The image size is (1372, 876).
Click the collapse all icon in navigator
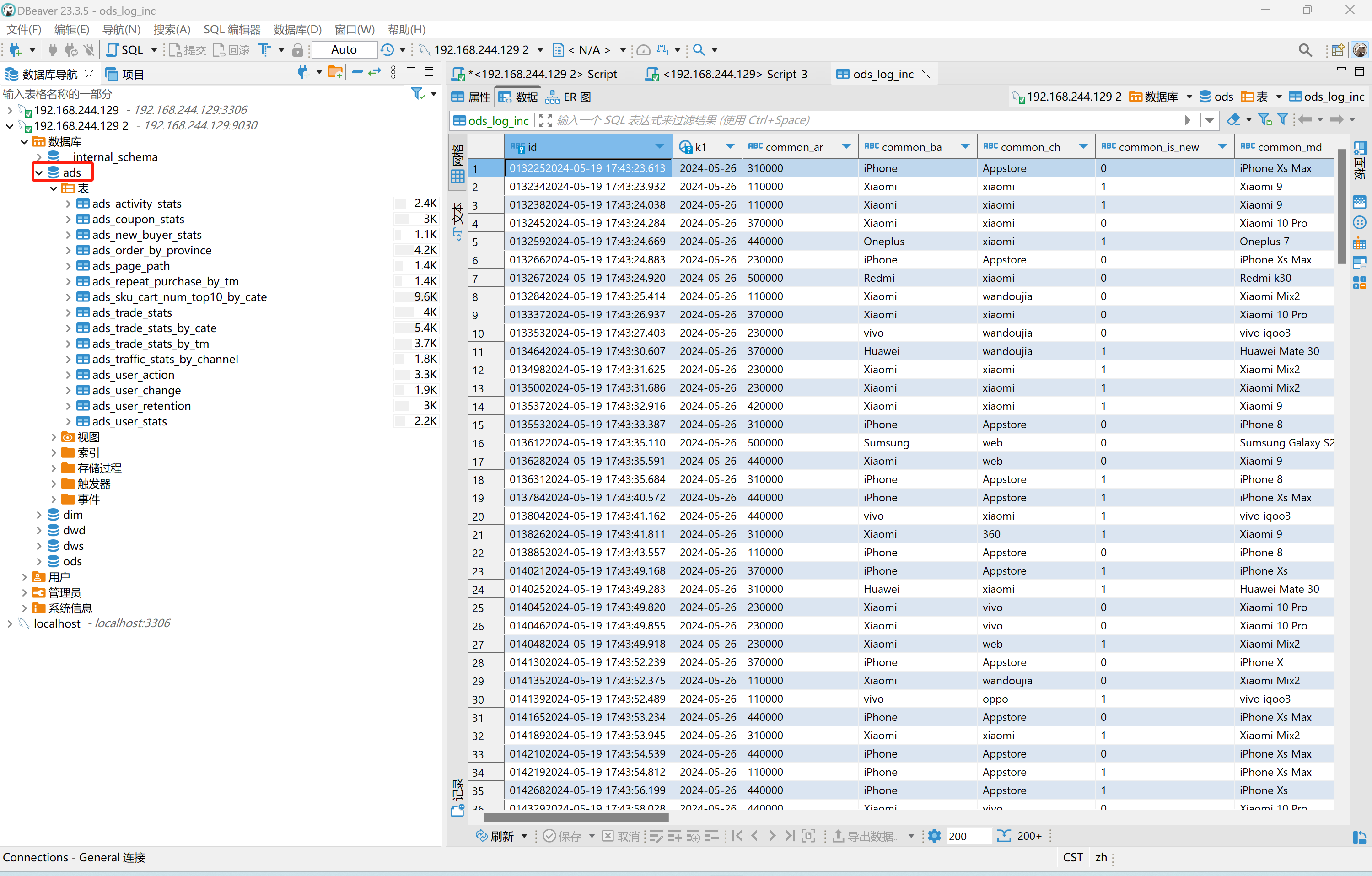tap(357, 73)
